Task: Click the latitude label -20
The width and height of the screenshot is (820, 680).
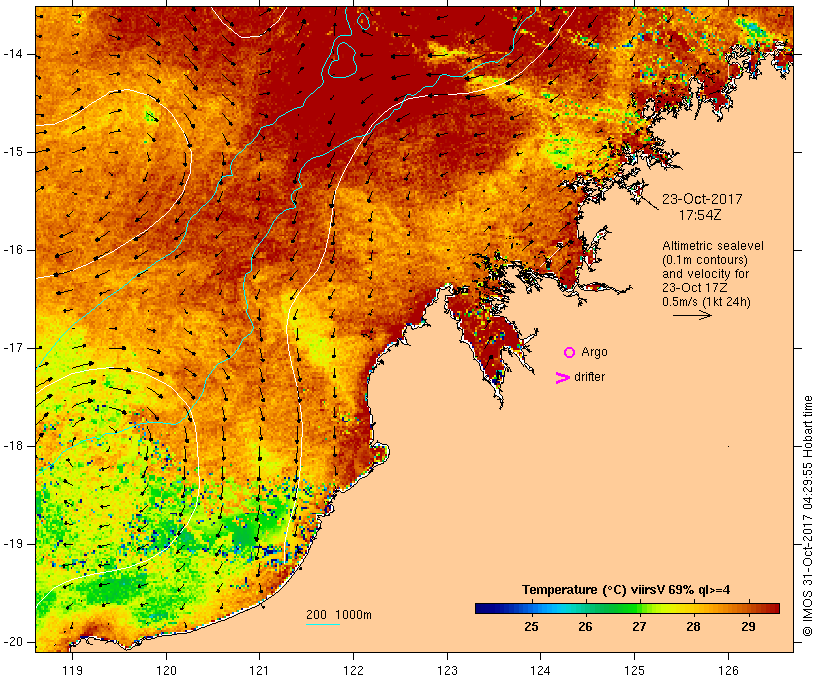Action: pos(13,642)
